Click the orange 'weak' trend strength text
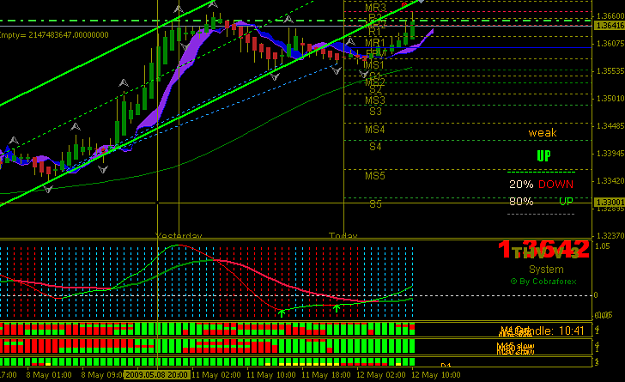Screen dimensions: 625x382 (542, 133)
